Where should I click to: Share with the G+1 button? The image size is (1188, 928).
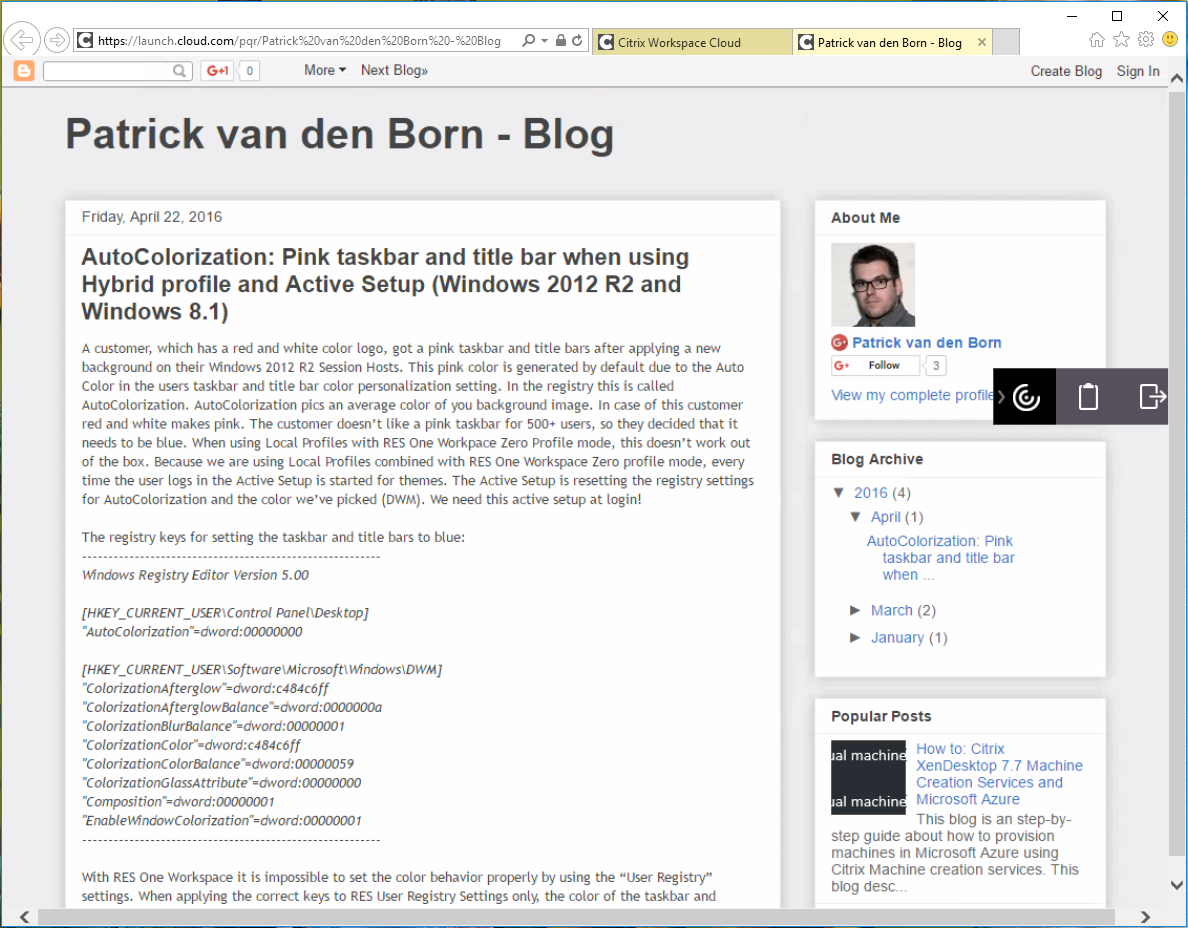click(x=217, y=70)
